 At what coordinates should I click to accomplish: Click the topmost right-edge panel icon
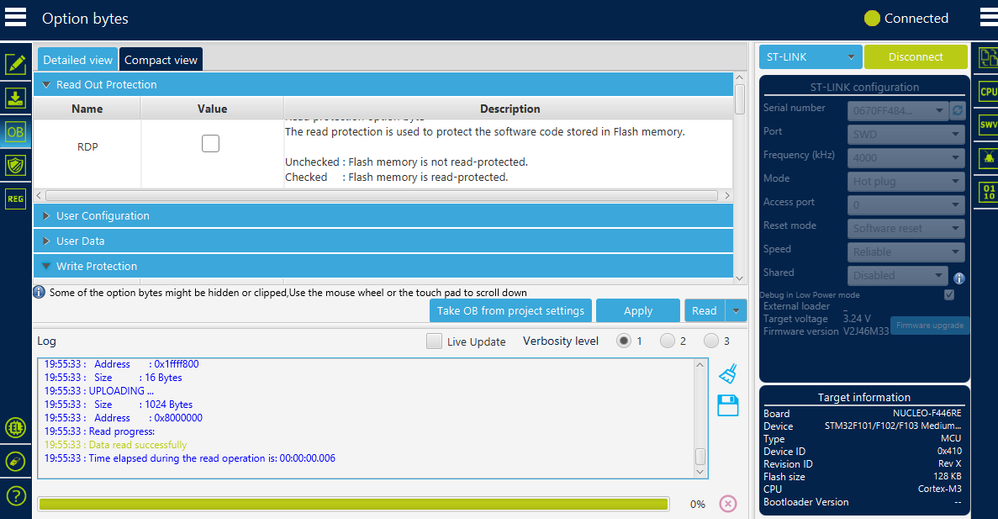pos(988,57)
